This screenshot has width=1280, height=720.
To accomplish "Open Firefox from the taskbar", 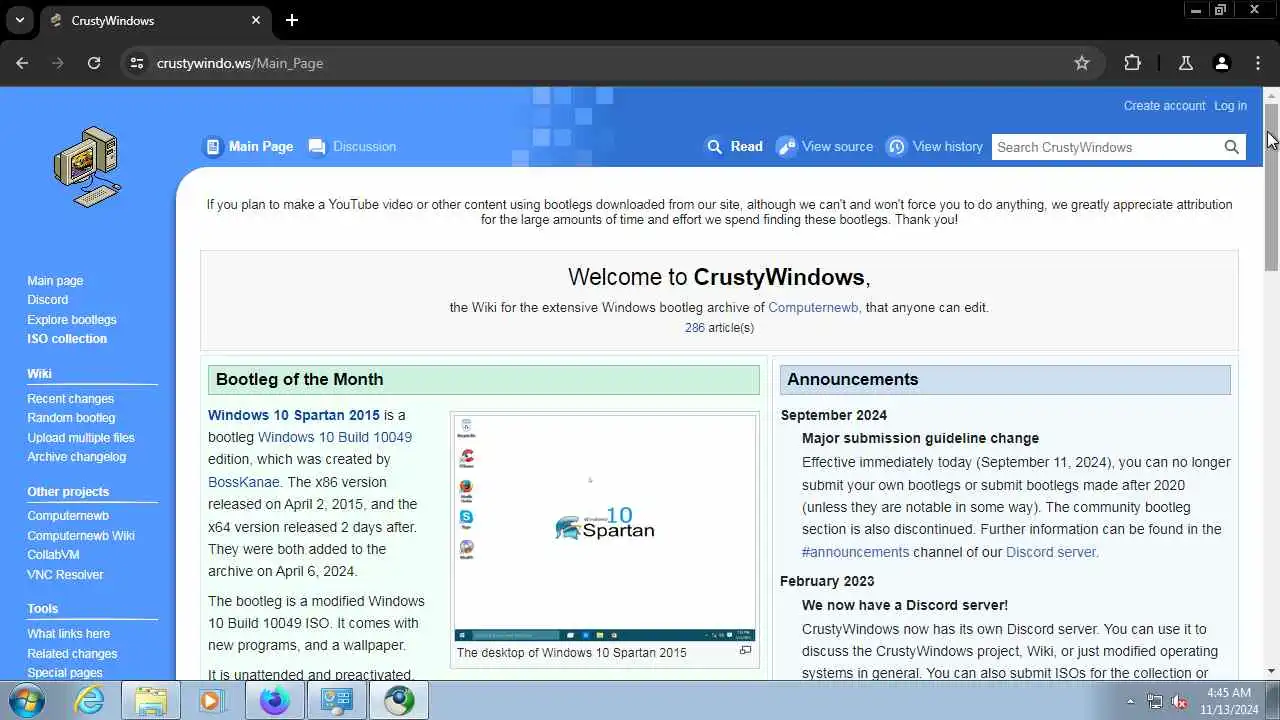I will (x=274, y=700).
